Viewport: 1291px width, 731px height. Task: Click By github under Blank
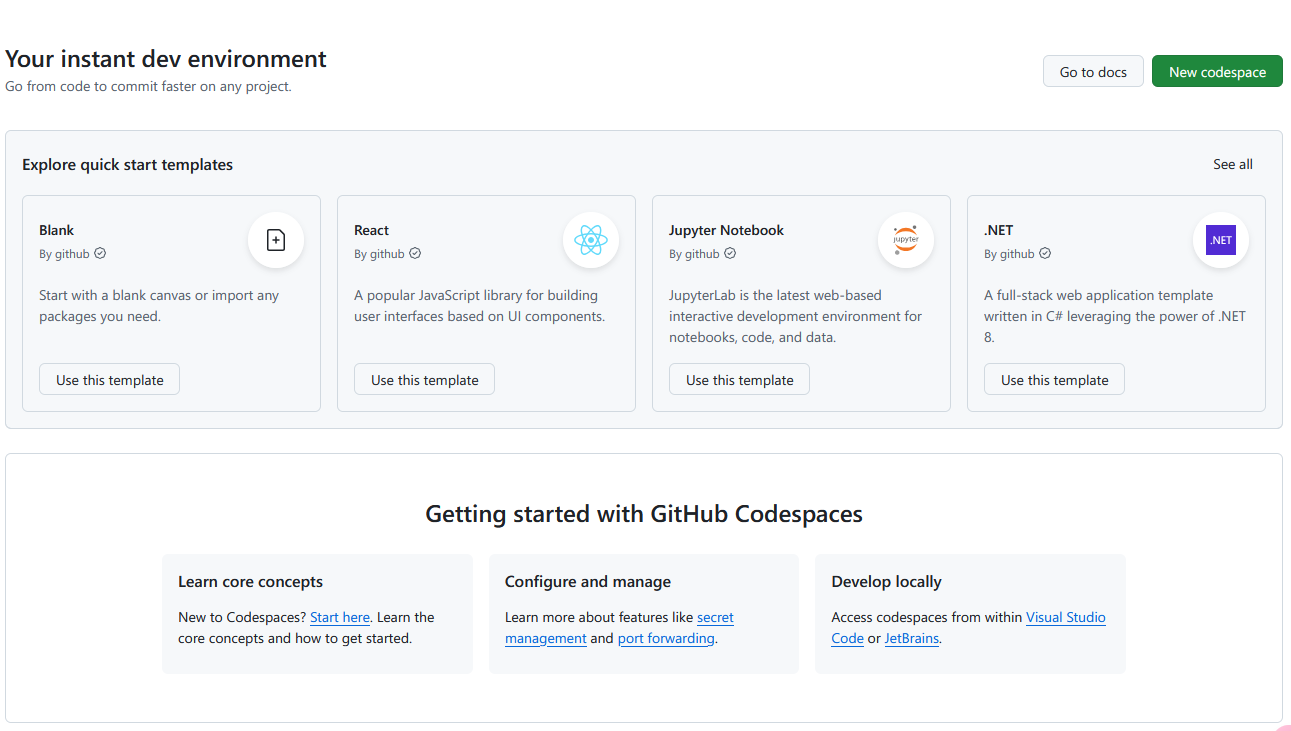(x=64, y=254)
